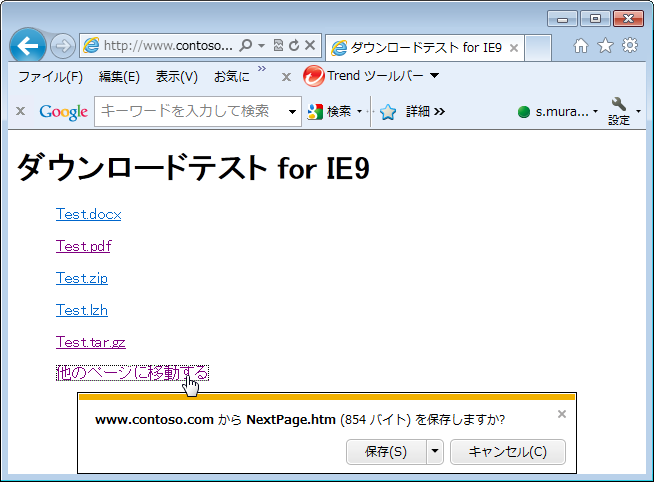Click the キャンセル(C) cancel button
The width and height of the screenshot is (654, 482).
coord(508,452)
